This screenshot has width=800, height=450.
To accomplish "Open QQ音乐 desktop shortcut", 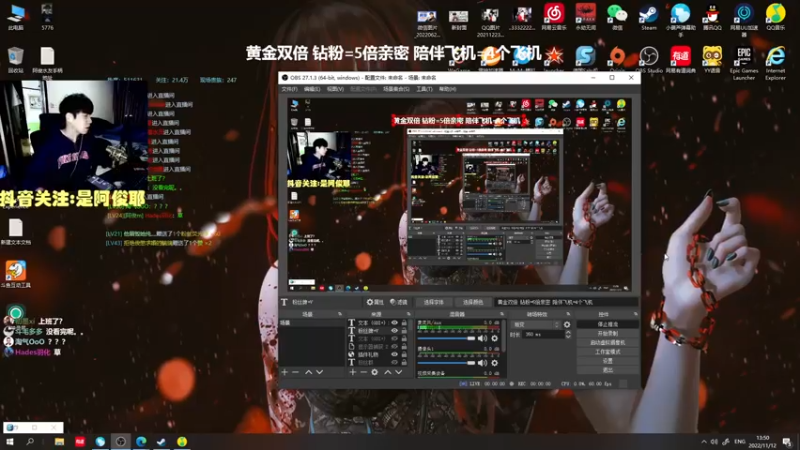I will coord(776,18).
